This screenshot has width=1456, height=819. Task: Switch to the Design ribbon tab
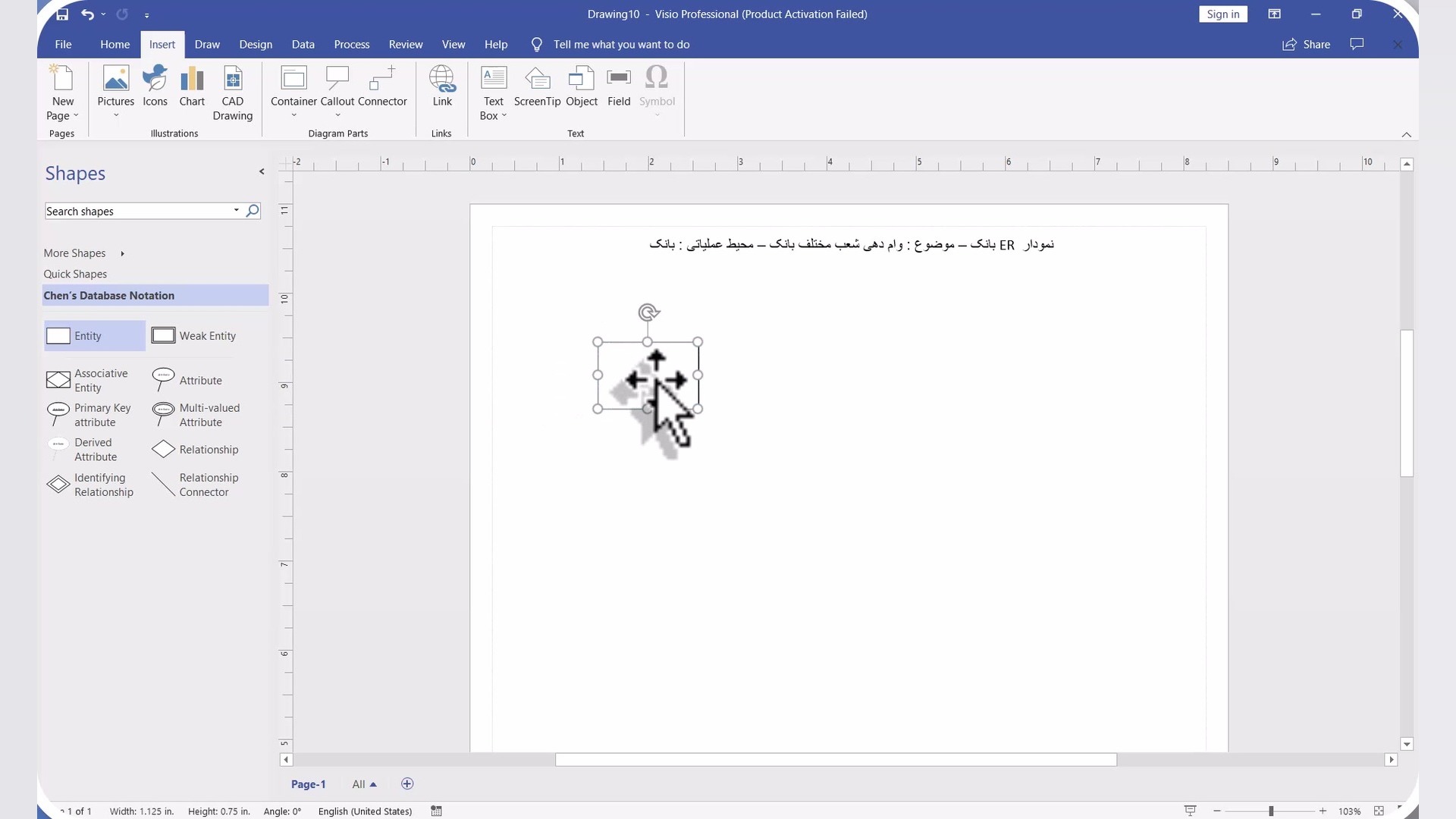point(256,44)
